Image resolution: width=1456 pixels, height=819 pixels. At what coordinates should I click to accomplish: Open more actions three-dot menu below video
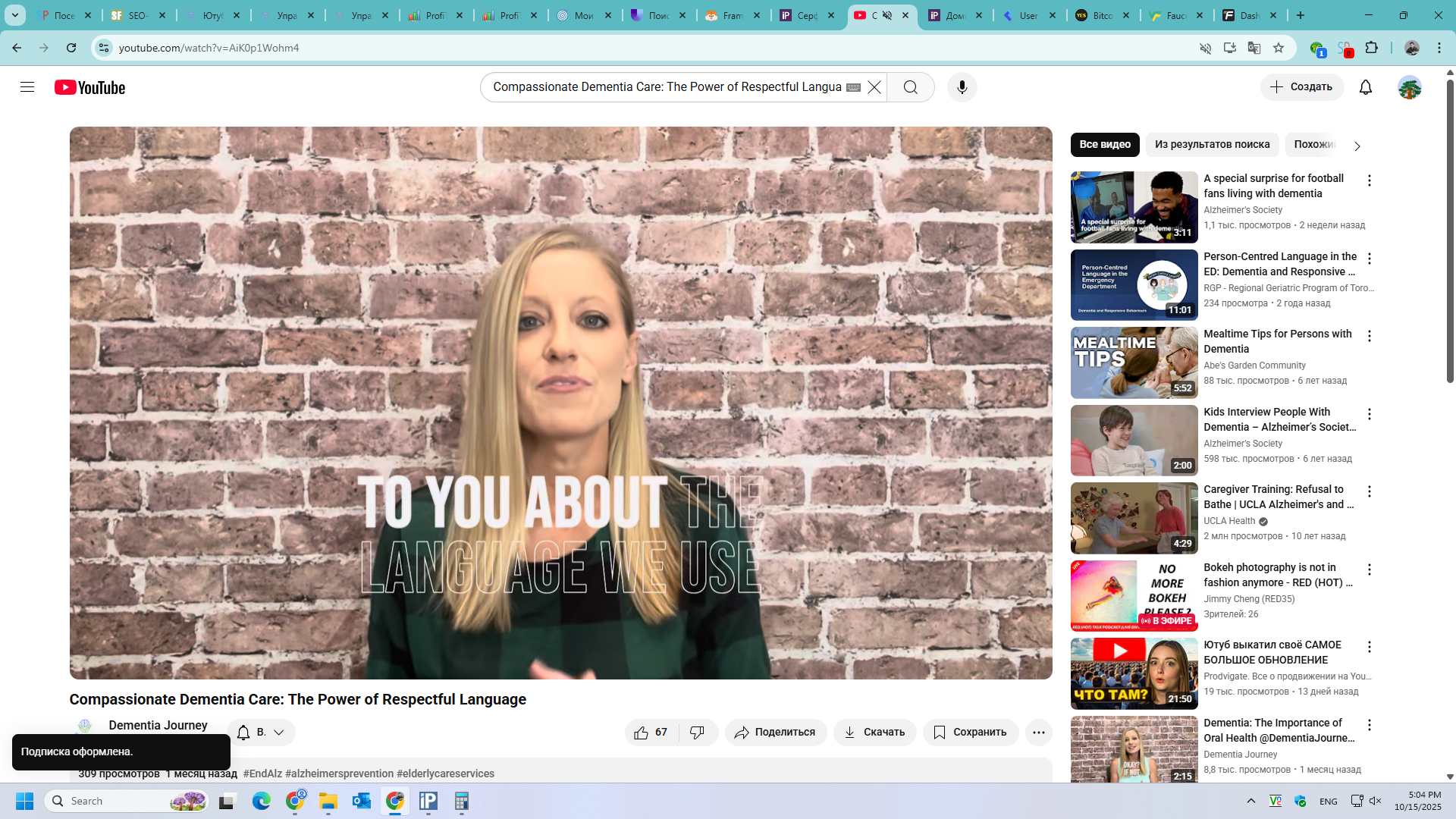pyautogui.click(x=1038, y=732)
